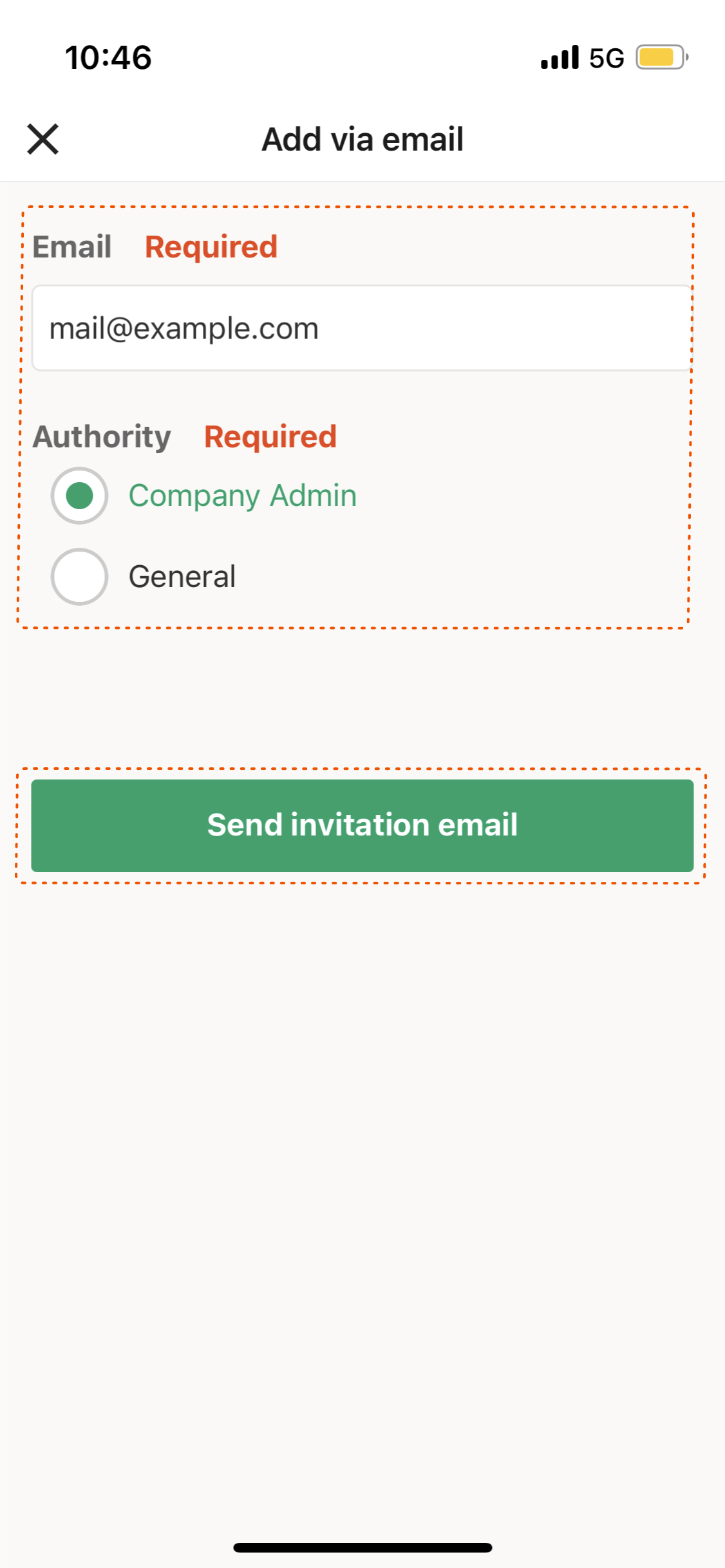Tap the 10:46 clock in status bar
This screenshot has height=1568, width=725.
click(108, 57)
